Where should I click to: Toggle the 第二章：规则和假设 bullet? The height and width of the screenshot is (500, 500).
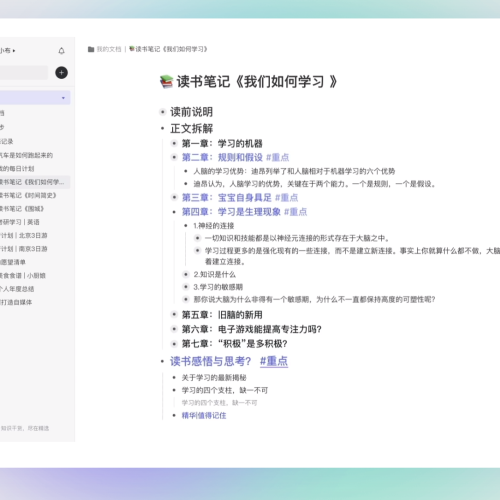point(174,157)
